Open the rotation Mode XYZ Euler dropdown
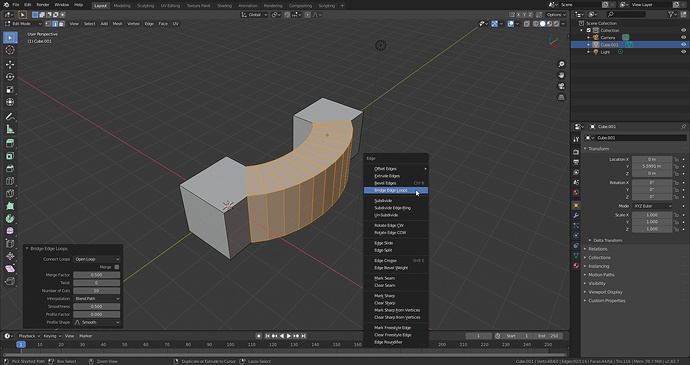The width and height of the screenshot is (690, 365). click(652, 206)
